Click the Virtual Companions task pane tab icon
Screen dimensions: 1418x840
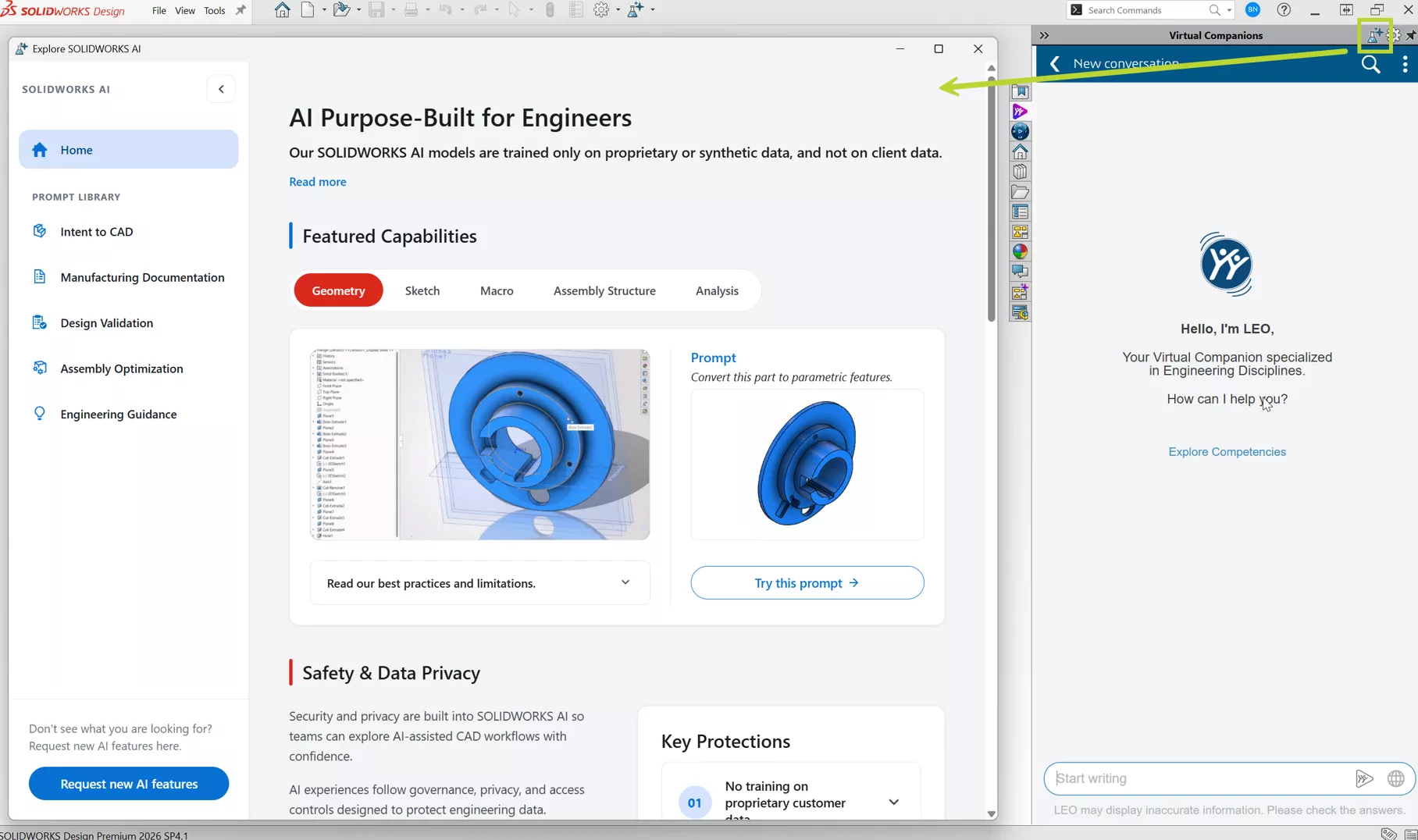(x=1020, y=112)
